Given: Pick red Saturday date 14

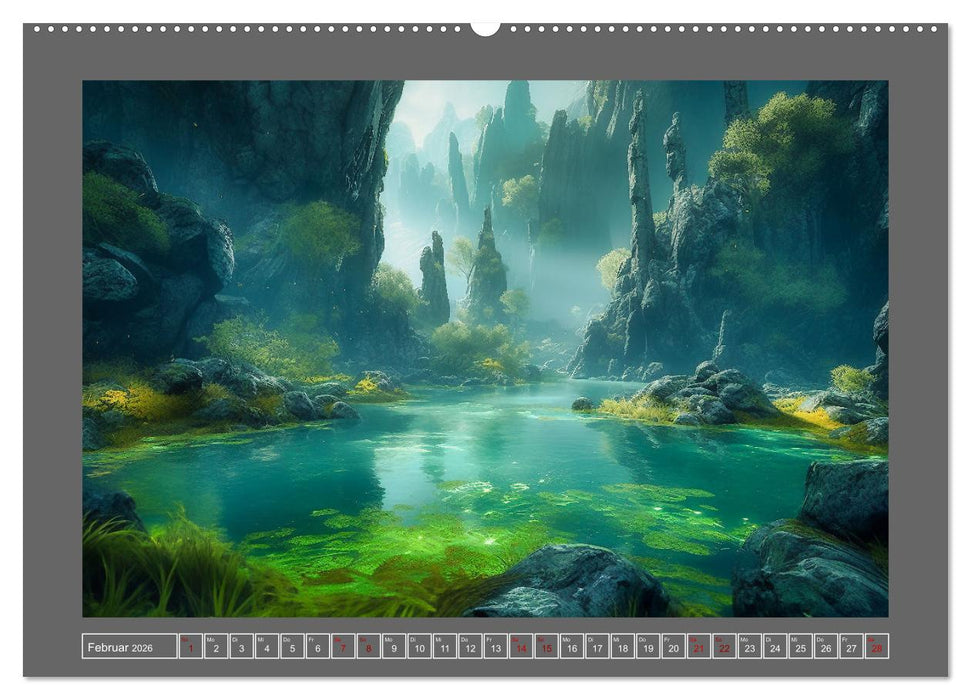Looking at the screenshot, I should pyautogui.click(x=521, y=647).
